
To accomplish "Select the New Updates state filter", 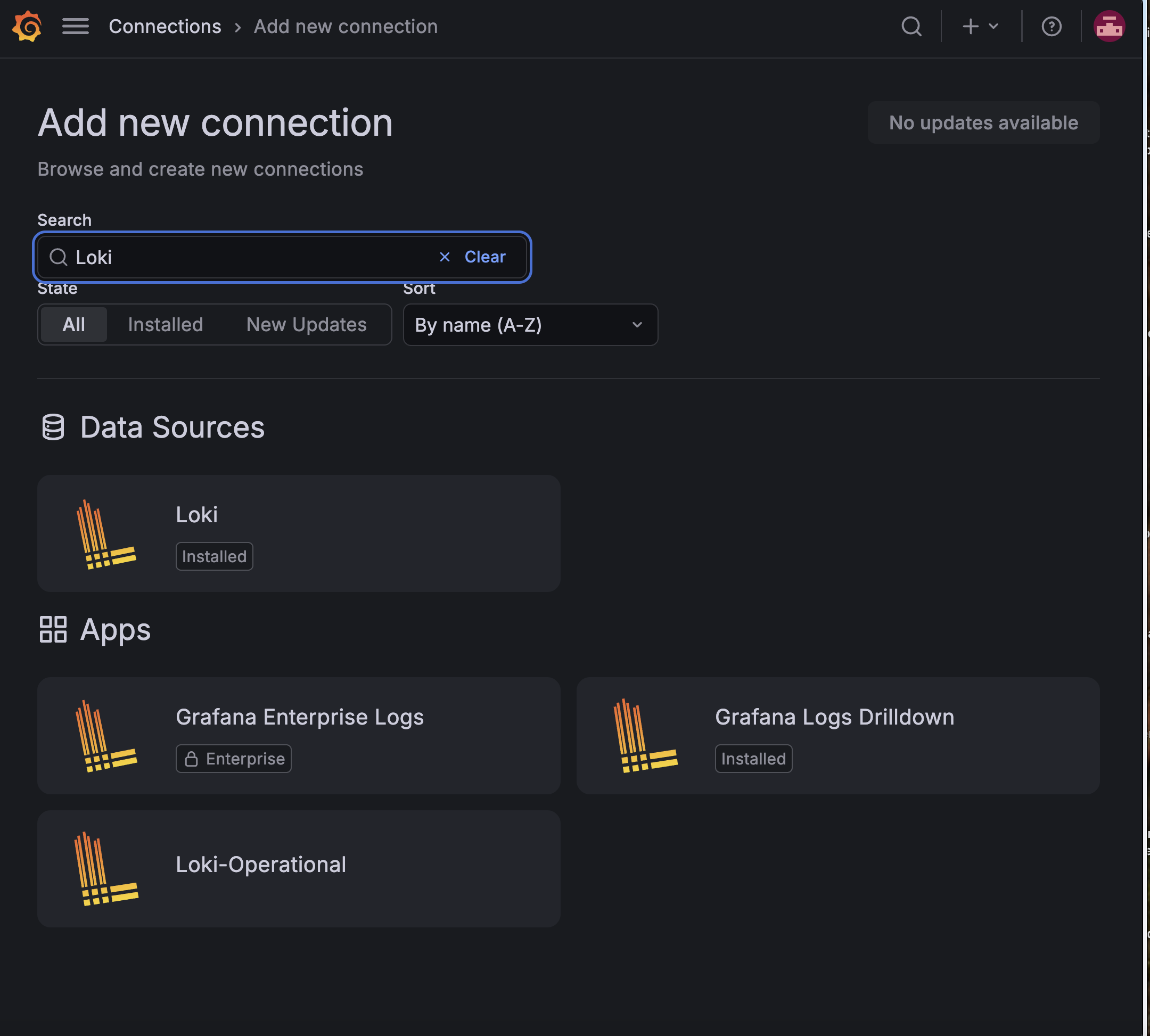I will click(306, 325).
